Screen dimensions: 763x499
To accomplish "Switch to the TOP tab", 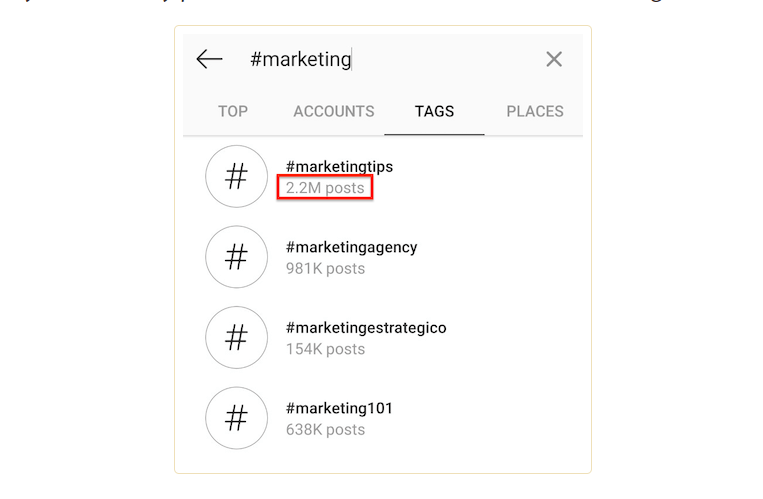I will [x=233, y=111].
